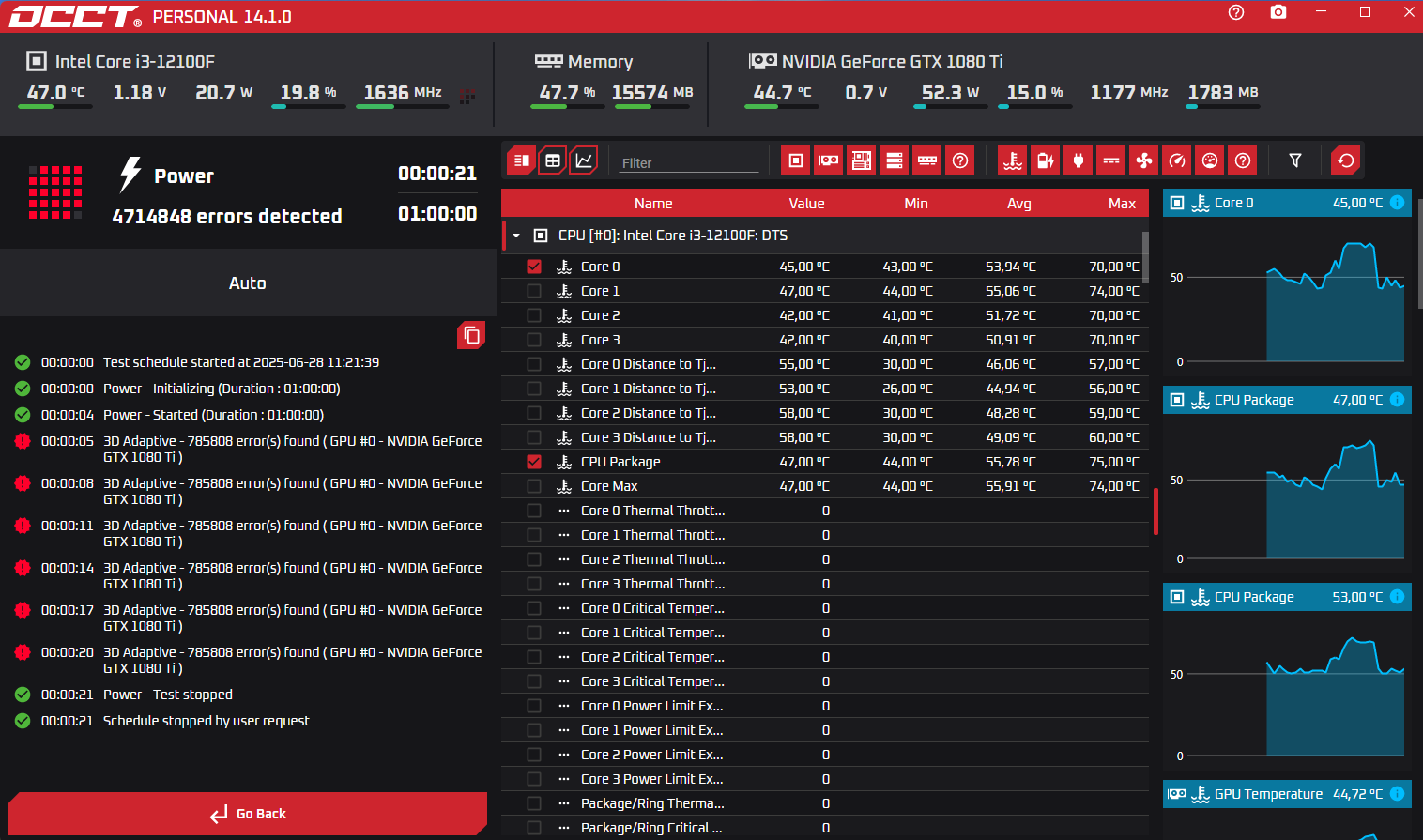Click the Go Back button
The image size is (1423, 840).
point(248,814)
